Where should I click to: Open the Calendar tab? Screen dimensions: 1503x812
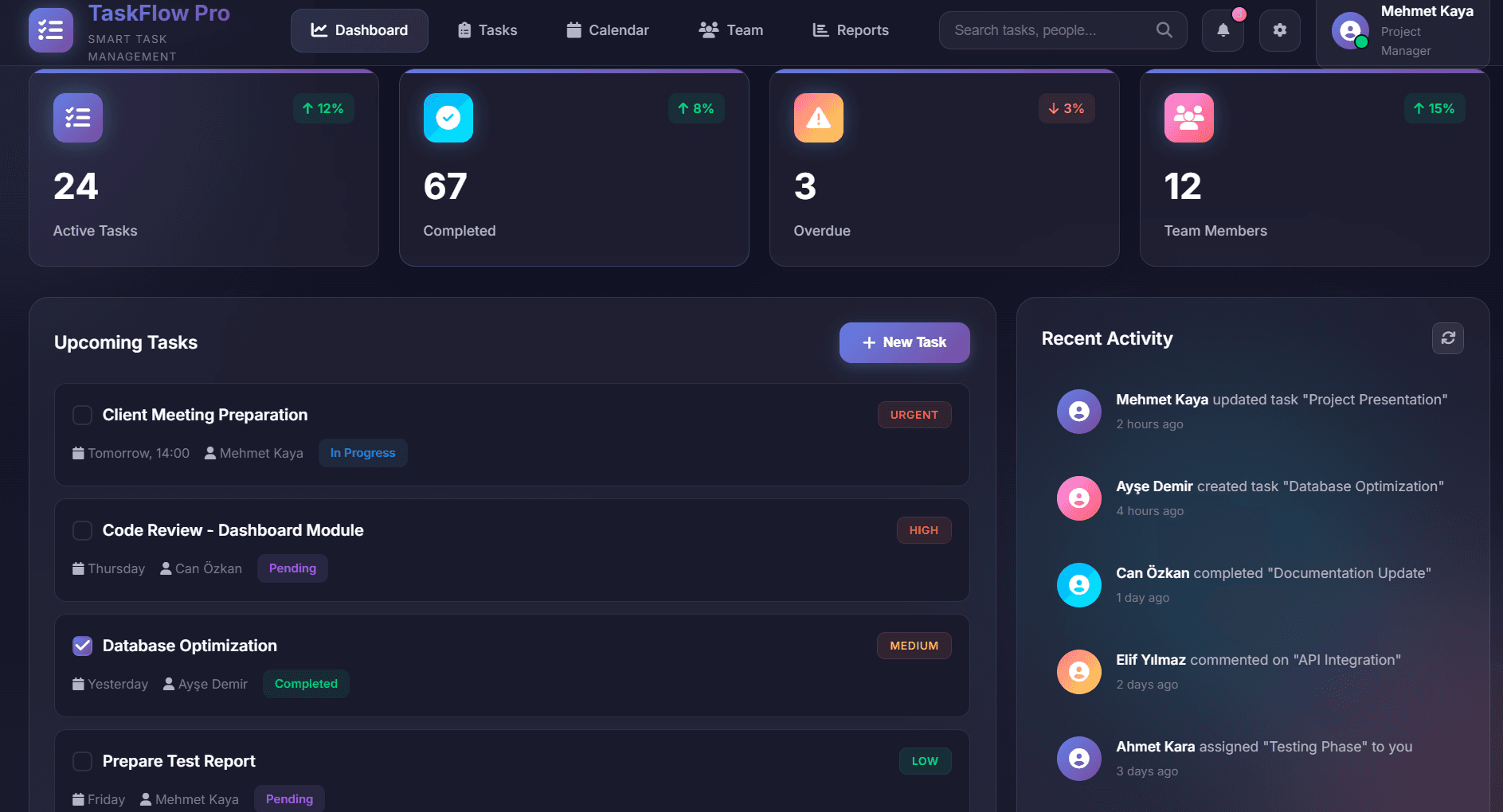click(x=607, y=30)
